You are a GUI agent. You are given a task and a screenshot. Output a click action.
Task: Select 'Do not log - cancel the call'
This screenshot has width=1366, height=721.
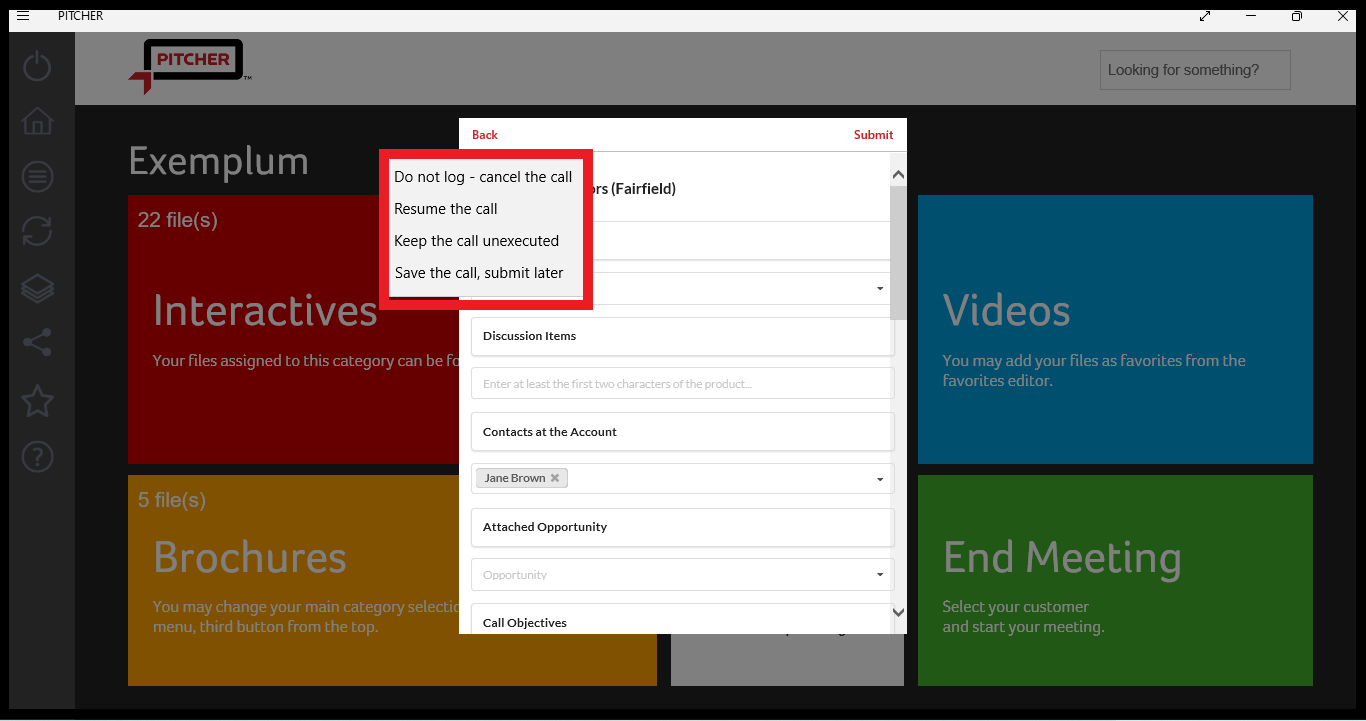[483, 177]
